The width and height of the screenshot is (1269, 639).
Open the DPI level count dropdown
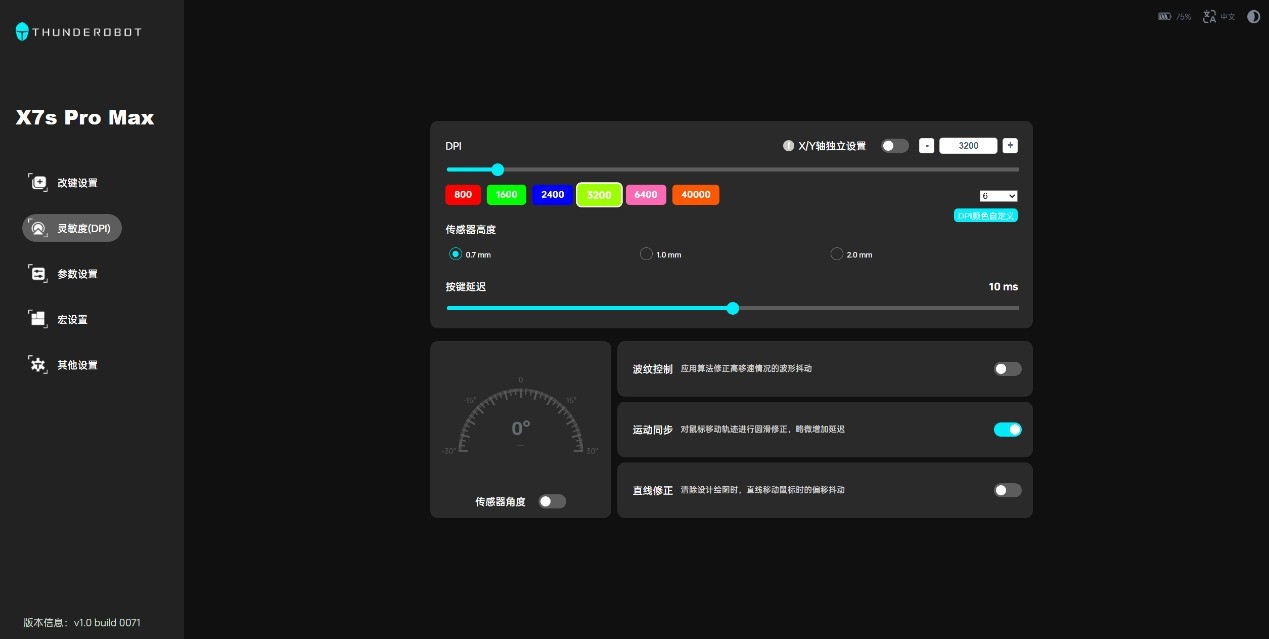tap(998, 196)
